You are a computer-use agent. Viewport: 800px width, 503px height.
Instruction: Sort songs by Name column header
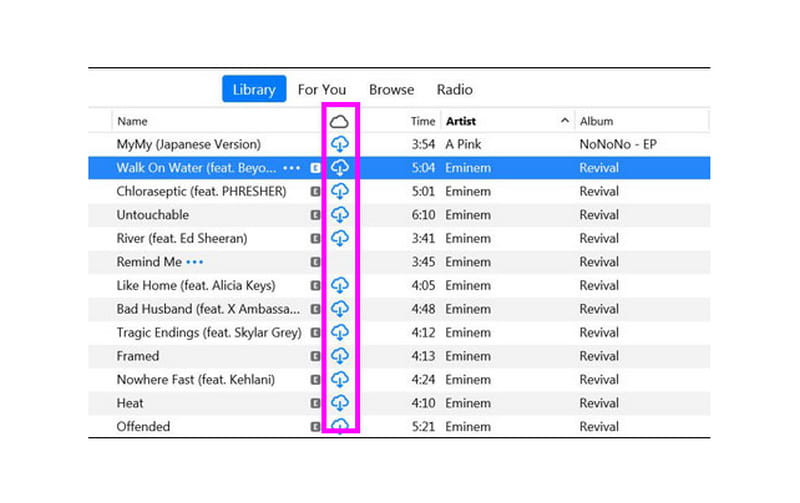point(132,121)
